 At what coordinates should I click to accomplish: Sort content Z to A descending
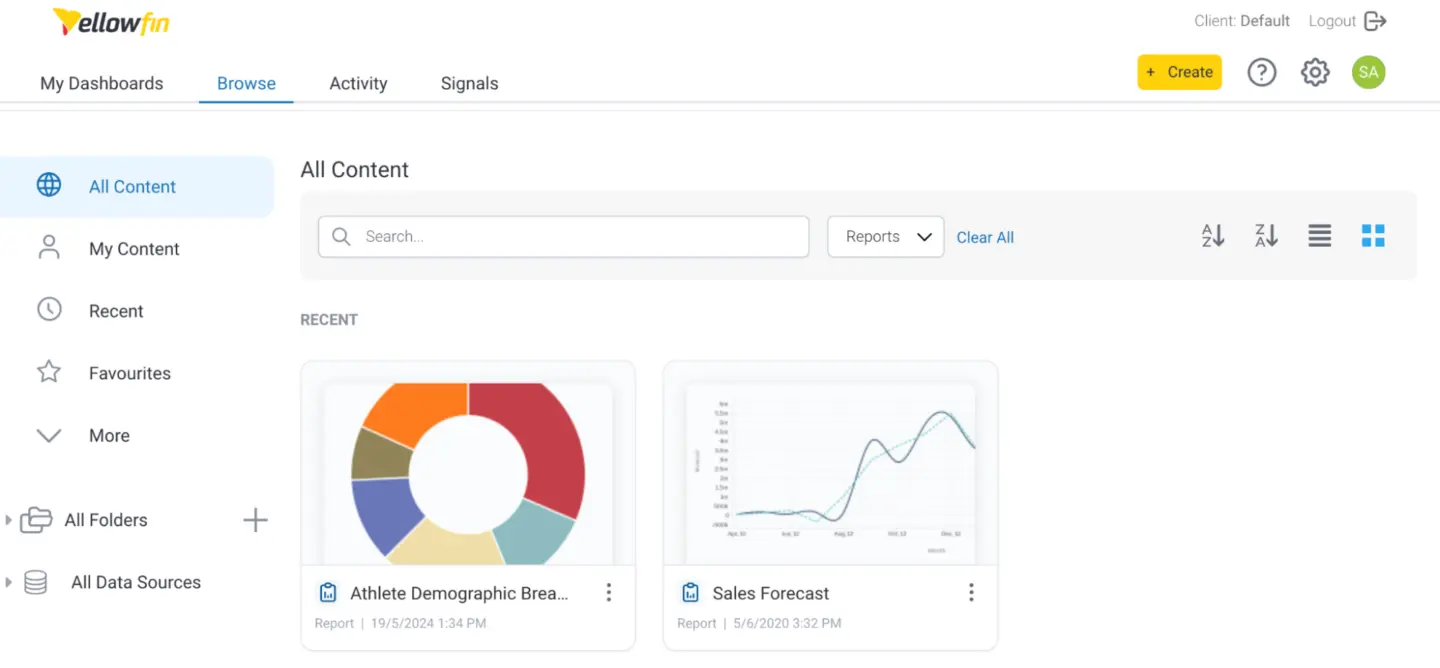tap(1266, 236)
